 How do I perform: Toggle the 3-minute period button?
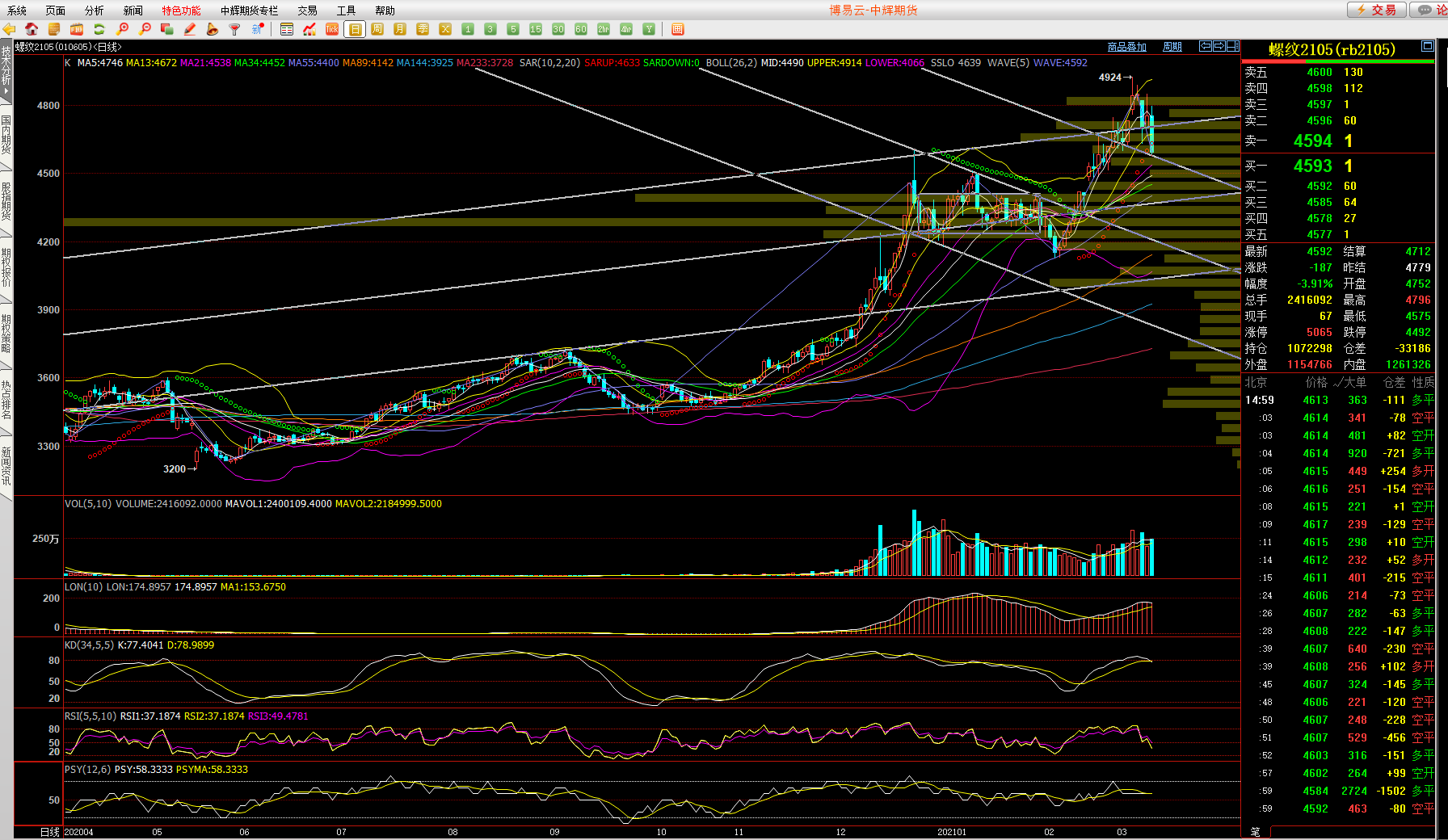pyautogui.click(x=490, y=29)
